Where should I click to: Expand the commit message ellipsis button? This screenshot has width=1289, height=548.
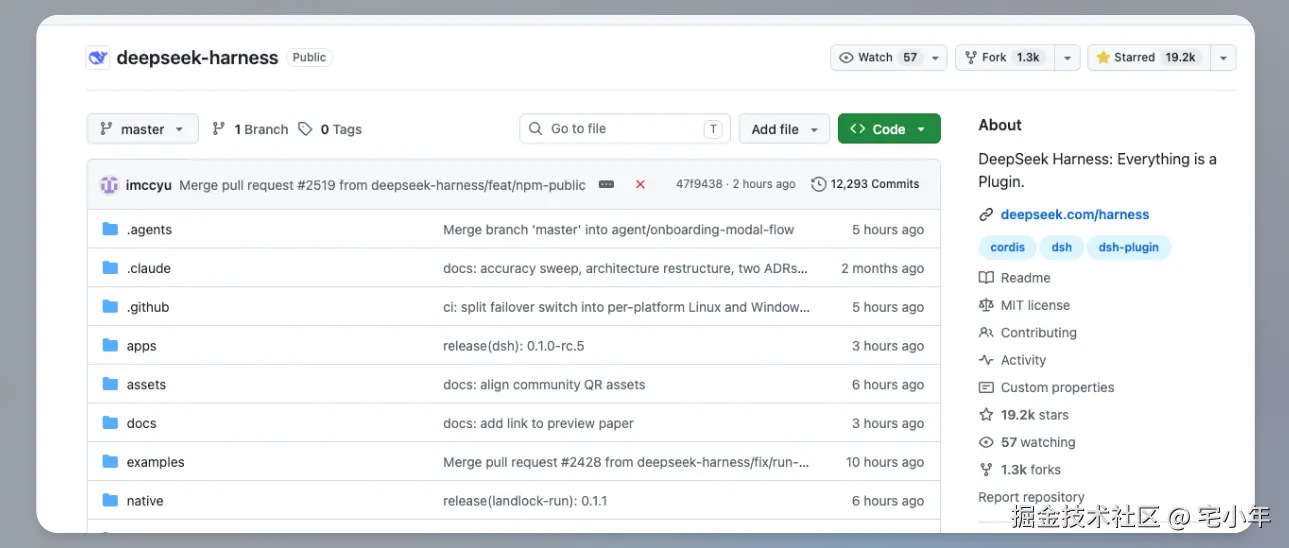pos(606,185)
